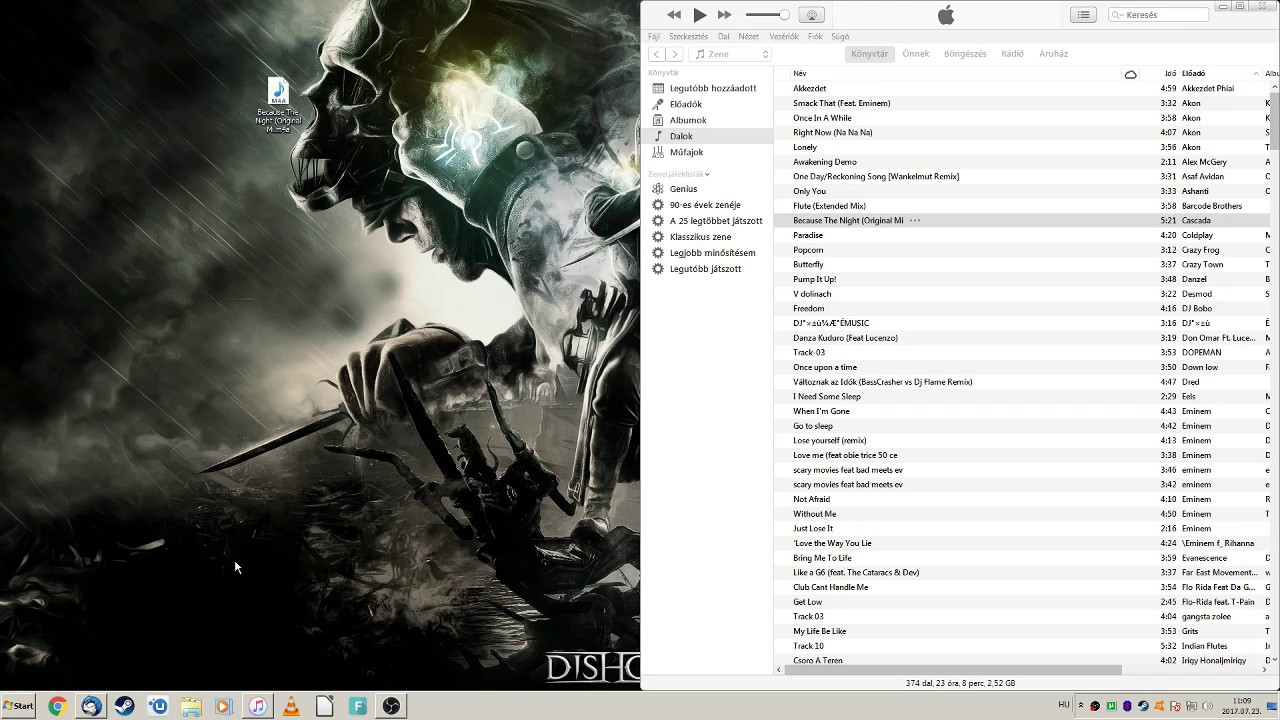Open VLC media player from the taskbar
The height and width of the screenshot is (720, 1280).
coord(291,706)
